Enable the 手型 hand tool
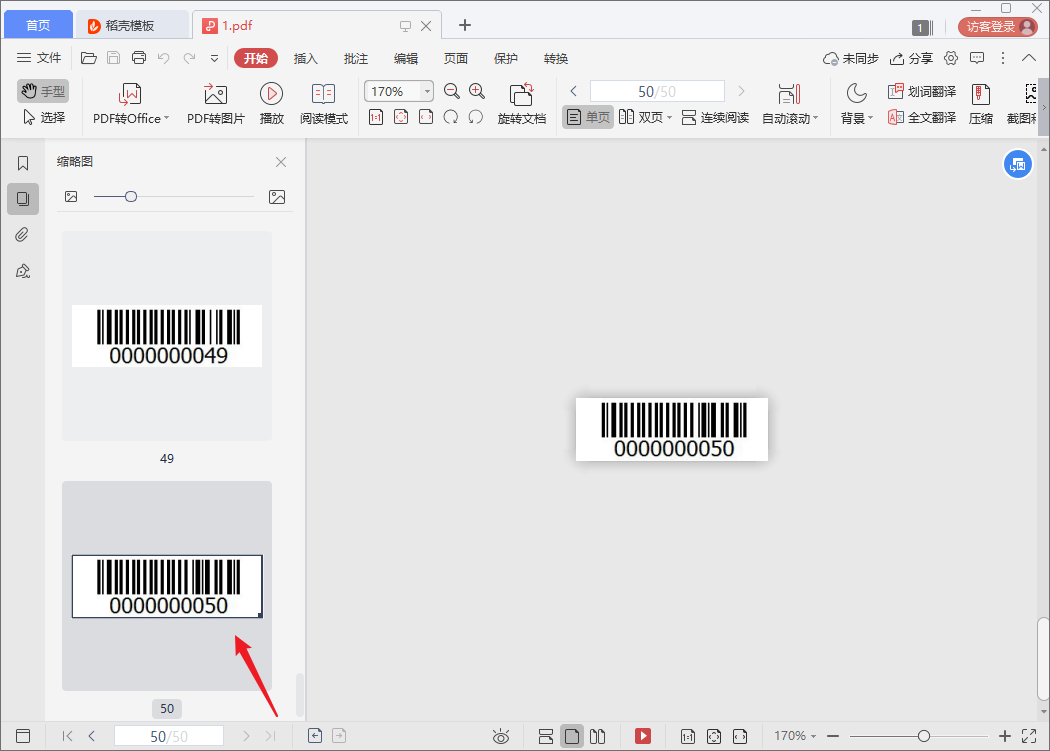 pos(43,91)
